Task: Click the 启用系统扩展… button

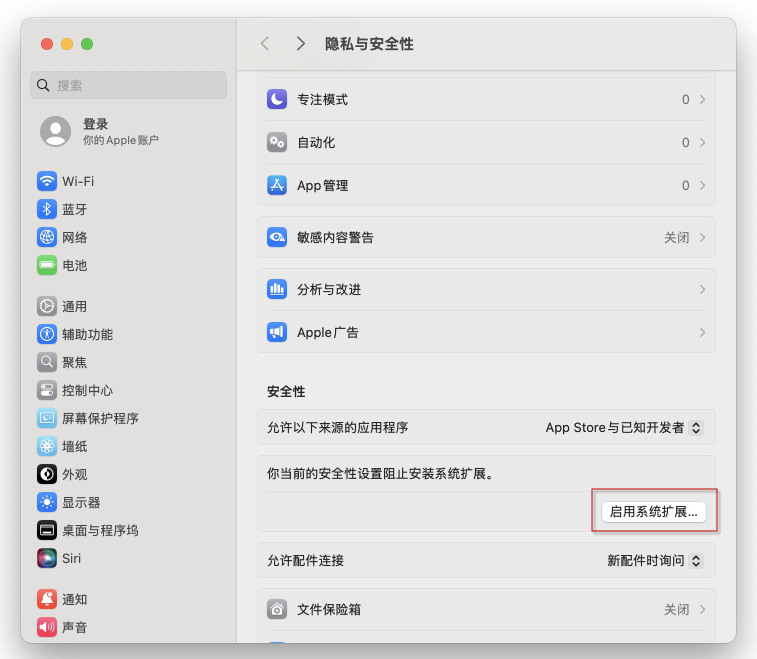Action: click(654, 512)
